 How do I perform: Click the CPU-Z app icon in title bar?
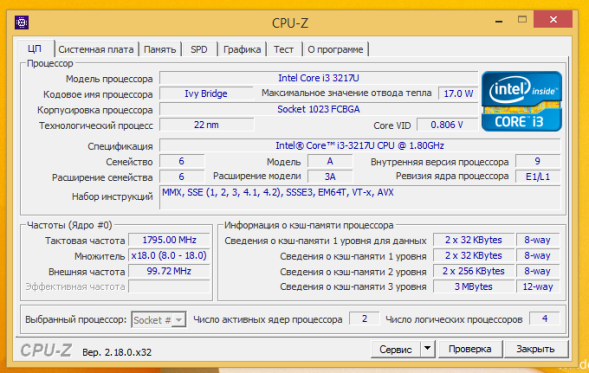click(22, 23)
